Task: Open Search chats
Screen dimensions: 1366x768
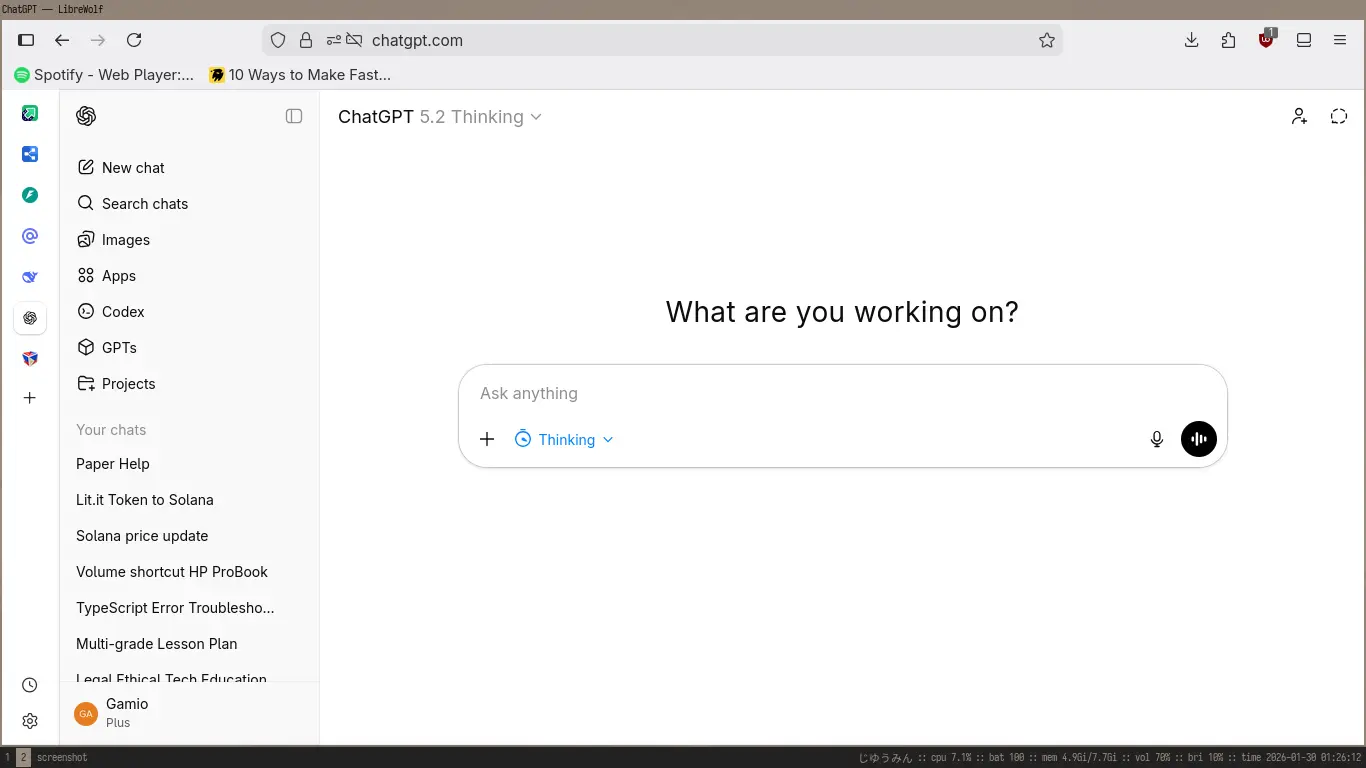Action: point(190,204)
